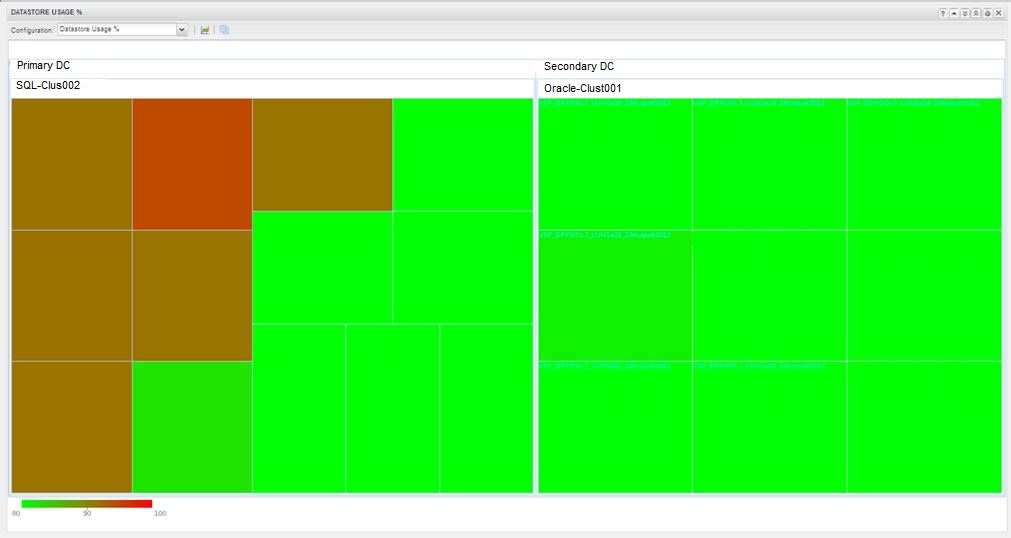Click the color gradient legend bar
Screen dimensions: 1011x538
(86, 503)
